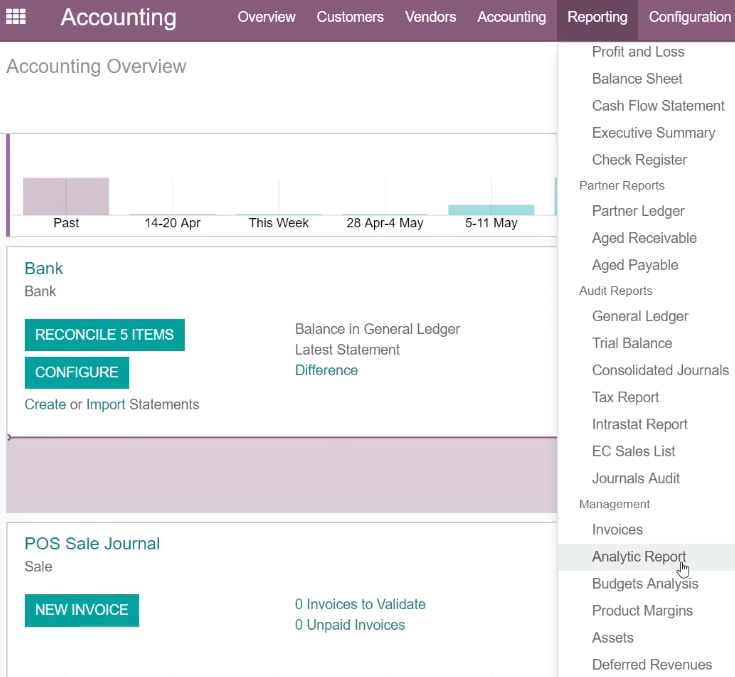
Task: Click the Import statements link
Action: 105,404
